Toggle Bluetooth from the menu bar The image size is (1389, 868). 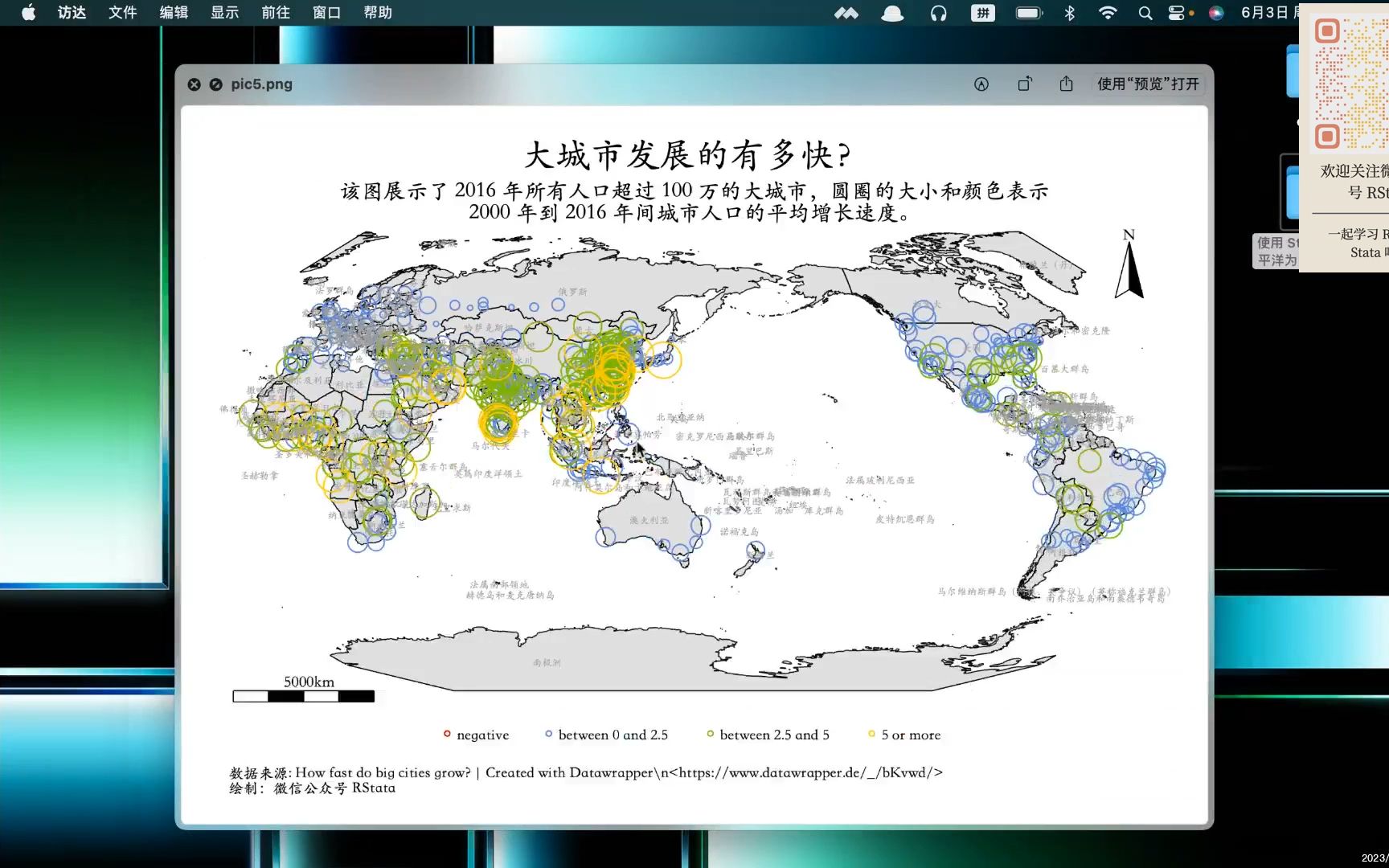(1069, 13)
